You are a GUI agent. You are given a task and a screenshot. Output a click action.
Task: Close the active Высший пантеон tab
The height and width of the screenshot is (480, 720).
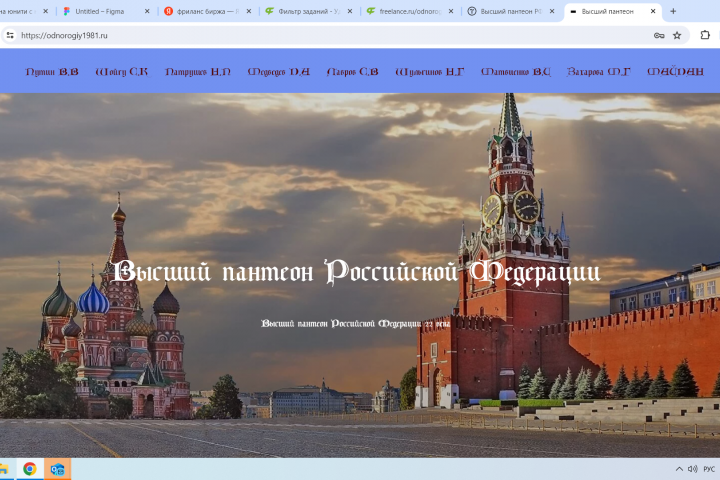coord(653,11)
